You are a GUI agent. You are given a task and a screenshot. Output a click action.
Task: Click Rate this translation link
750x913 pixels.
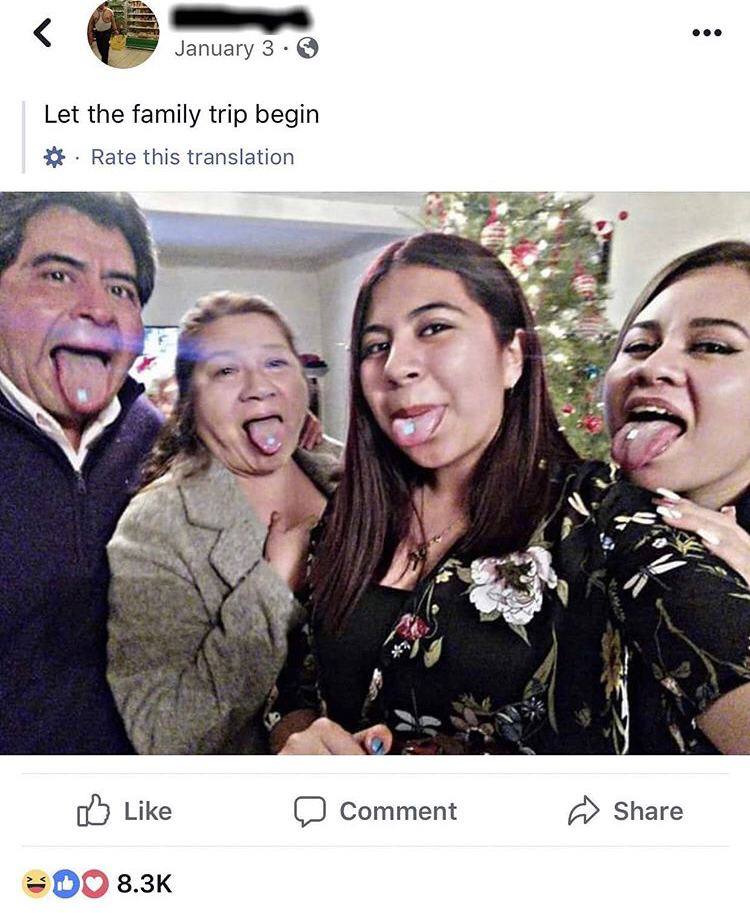193,157
